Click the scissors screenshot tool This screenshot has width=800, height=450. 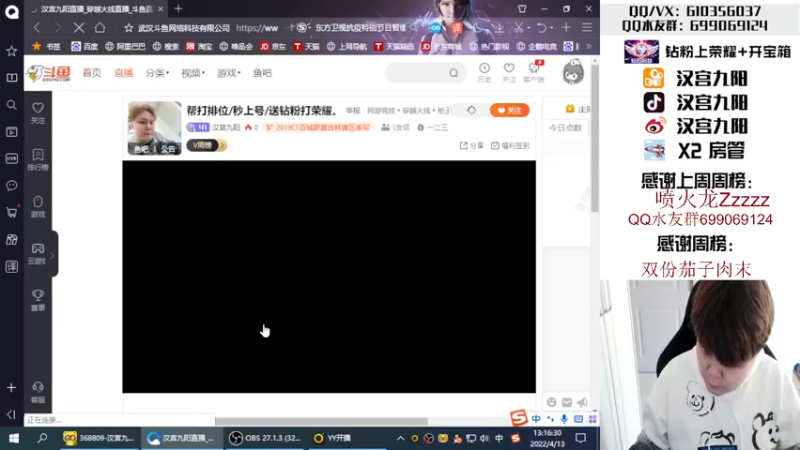click(x=518, y=28)
